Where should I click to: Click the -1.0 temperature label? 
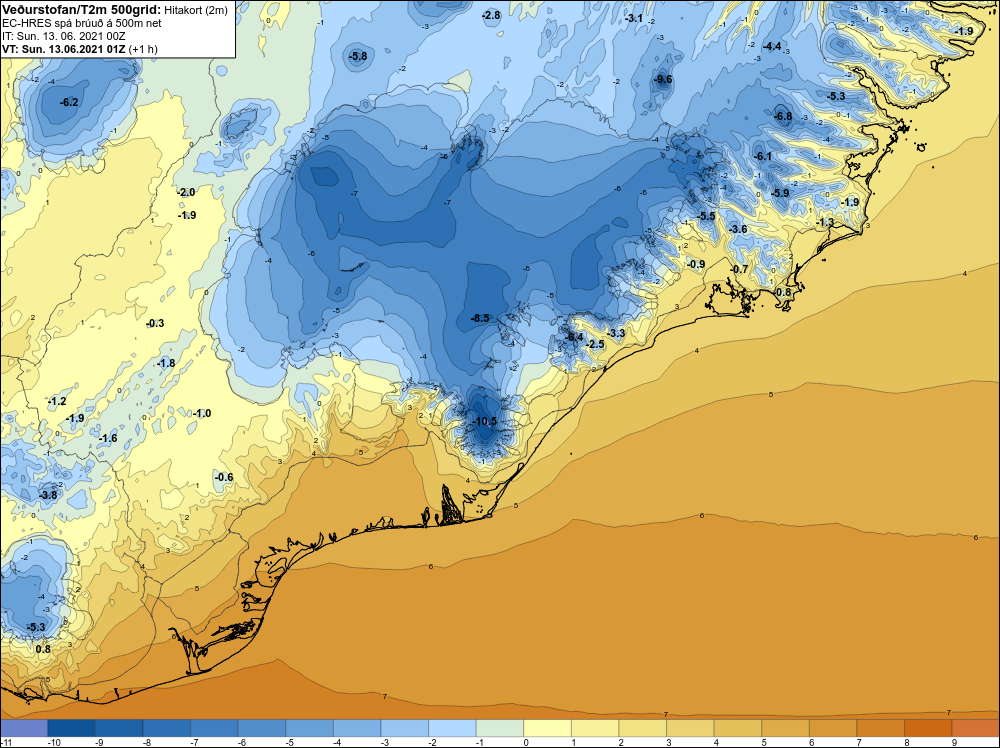tap(202, 413)
